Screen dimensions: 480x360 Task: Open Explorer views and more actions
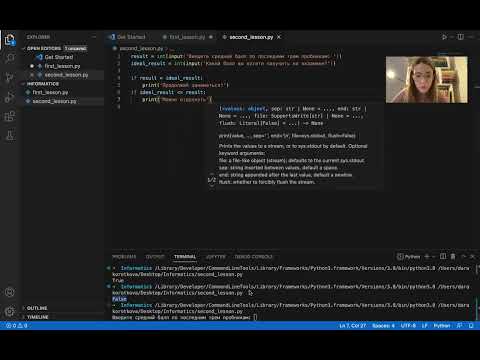pos(94,37)
